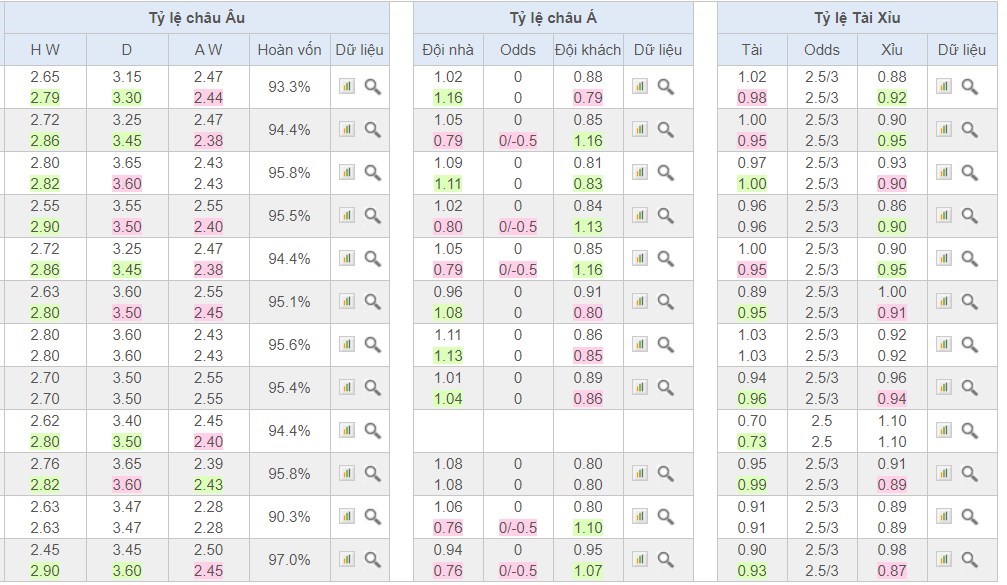Click the Tỷ lệ châu Á header

coord(552,18)
